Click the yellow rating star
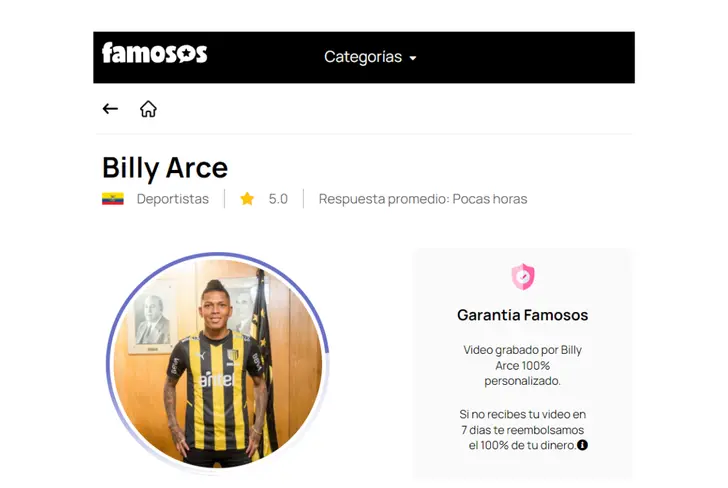728x488 pixels. (x=247, y=199)
